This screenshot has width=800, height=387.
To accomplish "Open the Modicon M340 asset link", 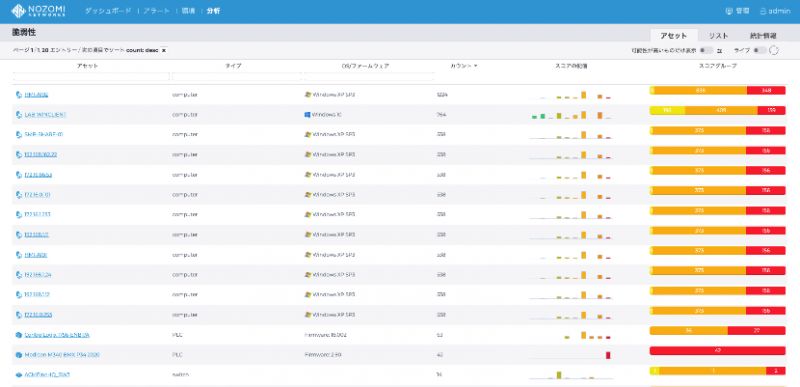I will point(62,355).
